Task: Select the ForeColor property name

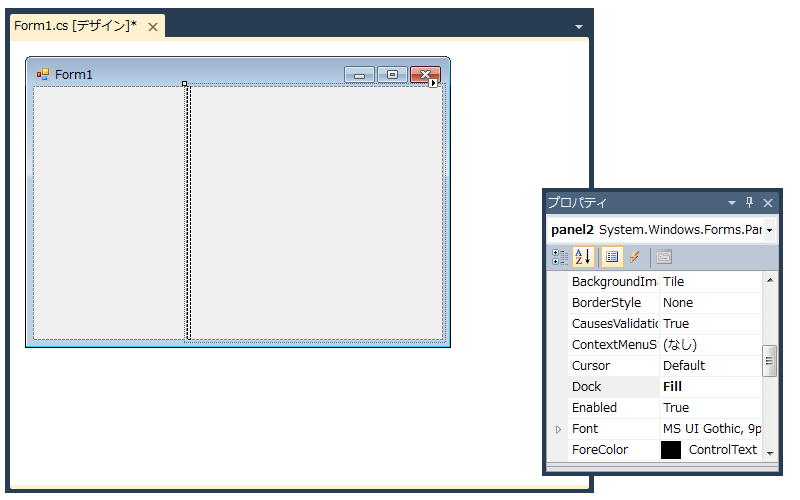Action: (600, 450)
